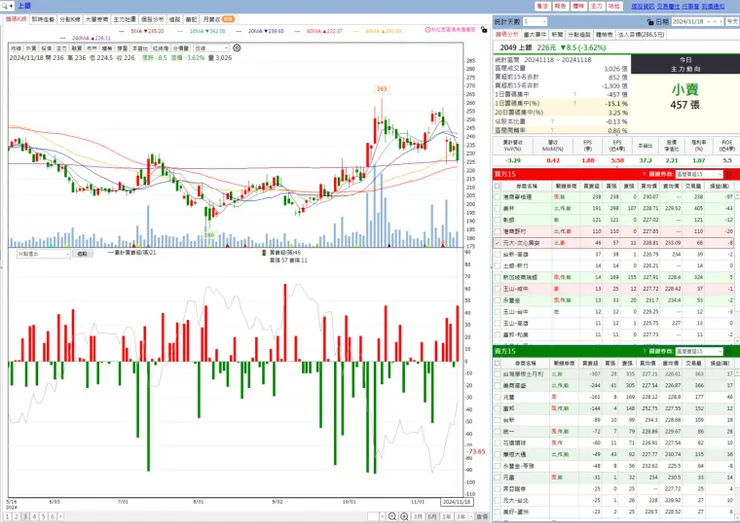The image size is (740, 523).
Task: Toggle the 外資 chart overlay button
Action: click(x=31, y=48)
